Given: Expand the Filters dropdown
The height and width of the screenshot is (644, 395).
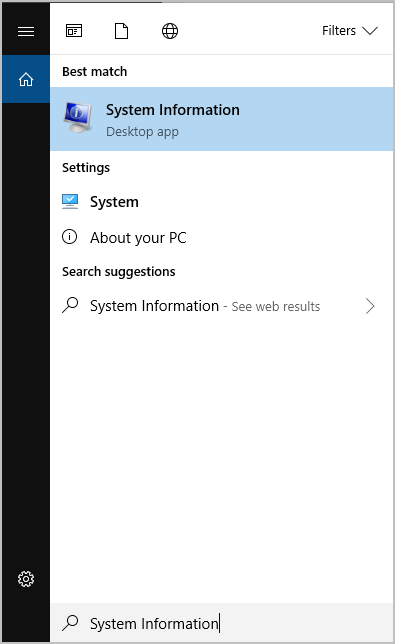Looking at the screenshot, I should pos(349,31).
